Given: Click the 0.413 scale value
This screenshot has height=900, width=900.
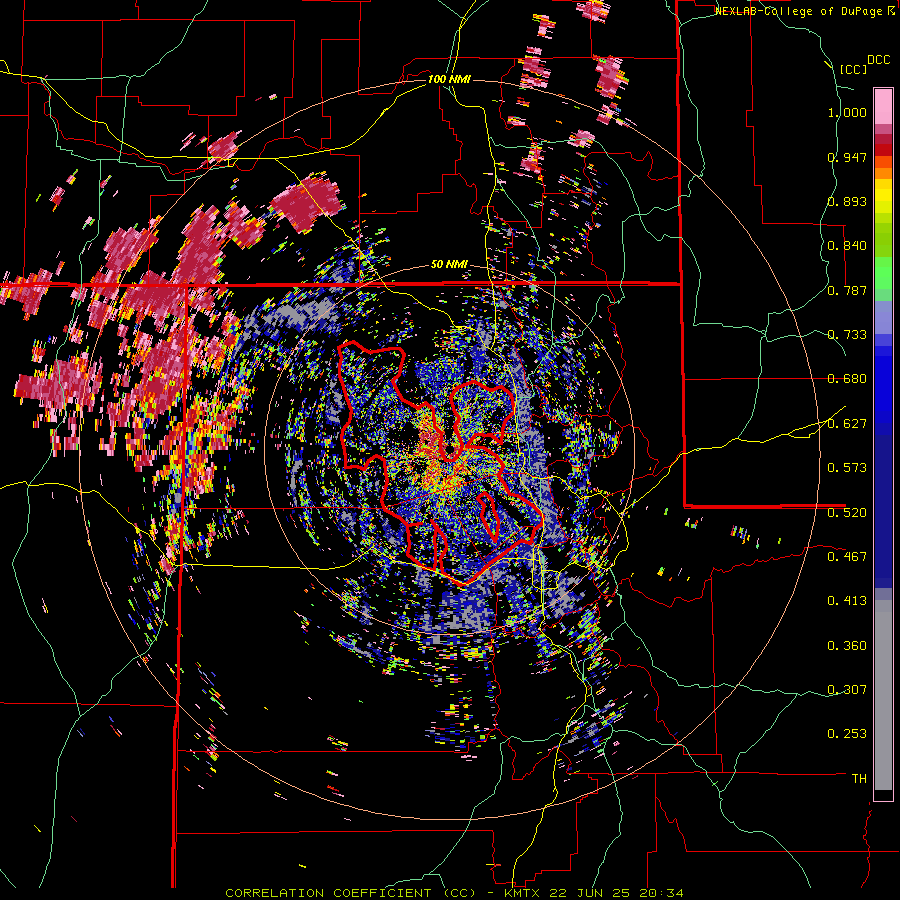Looking at the screenshot, I should click(x=847, y=601).
